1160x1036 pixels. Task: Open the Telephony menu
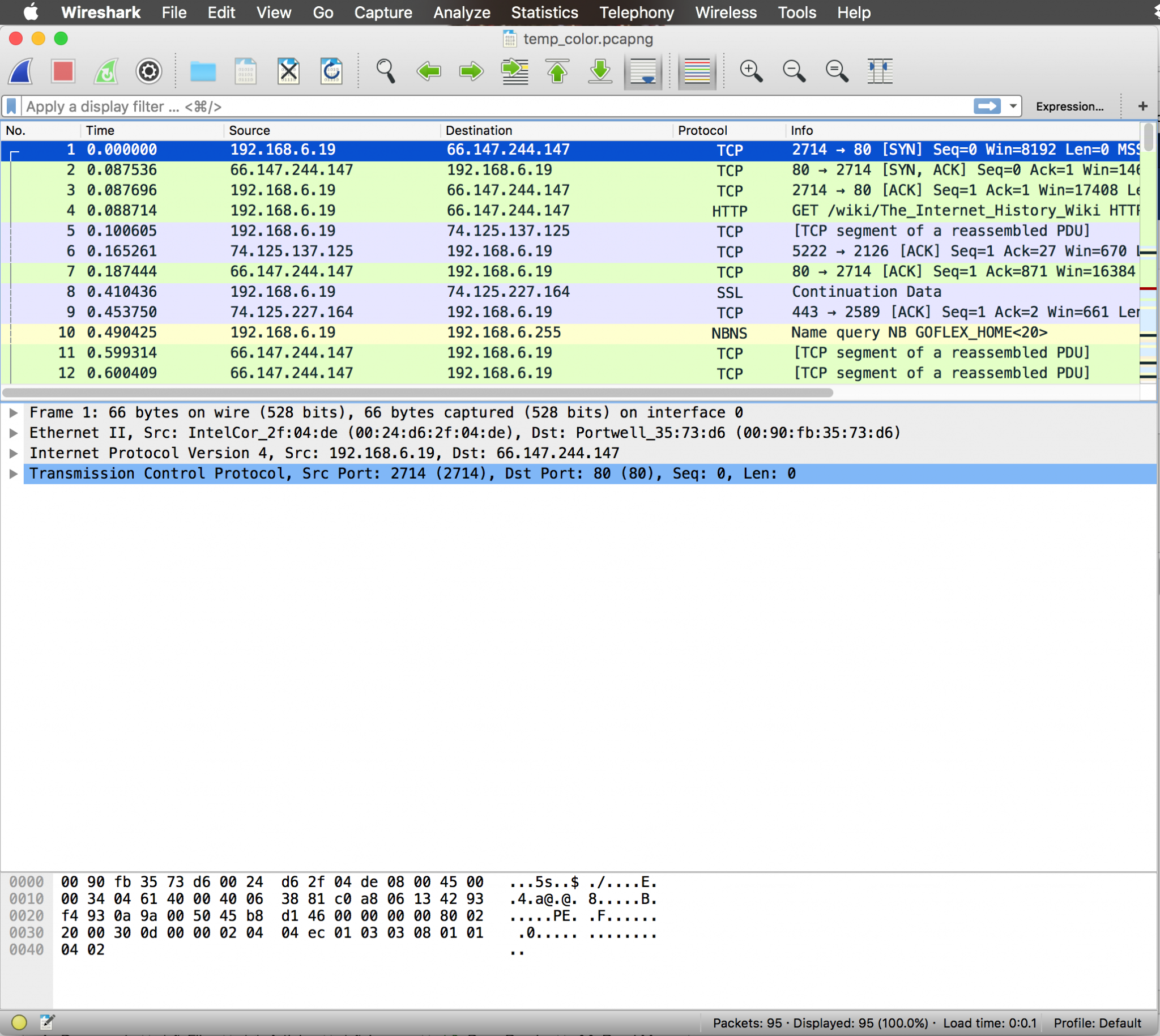636,12
